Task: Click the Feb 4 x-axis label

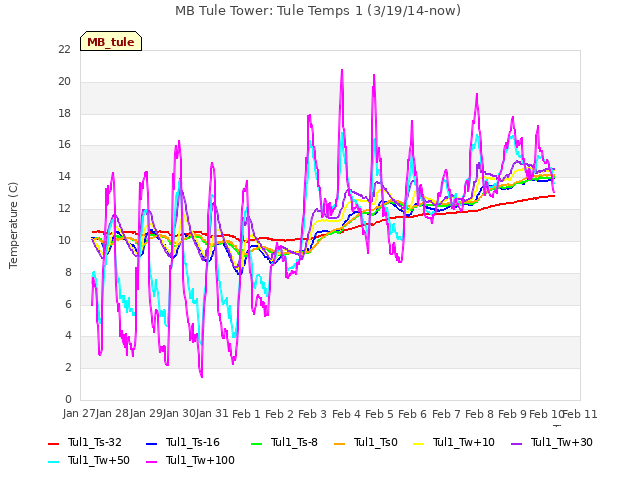Action: click(x=346, y=414)
